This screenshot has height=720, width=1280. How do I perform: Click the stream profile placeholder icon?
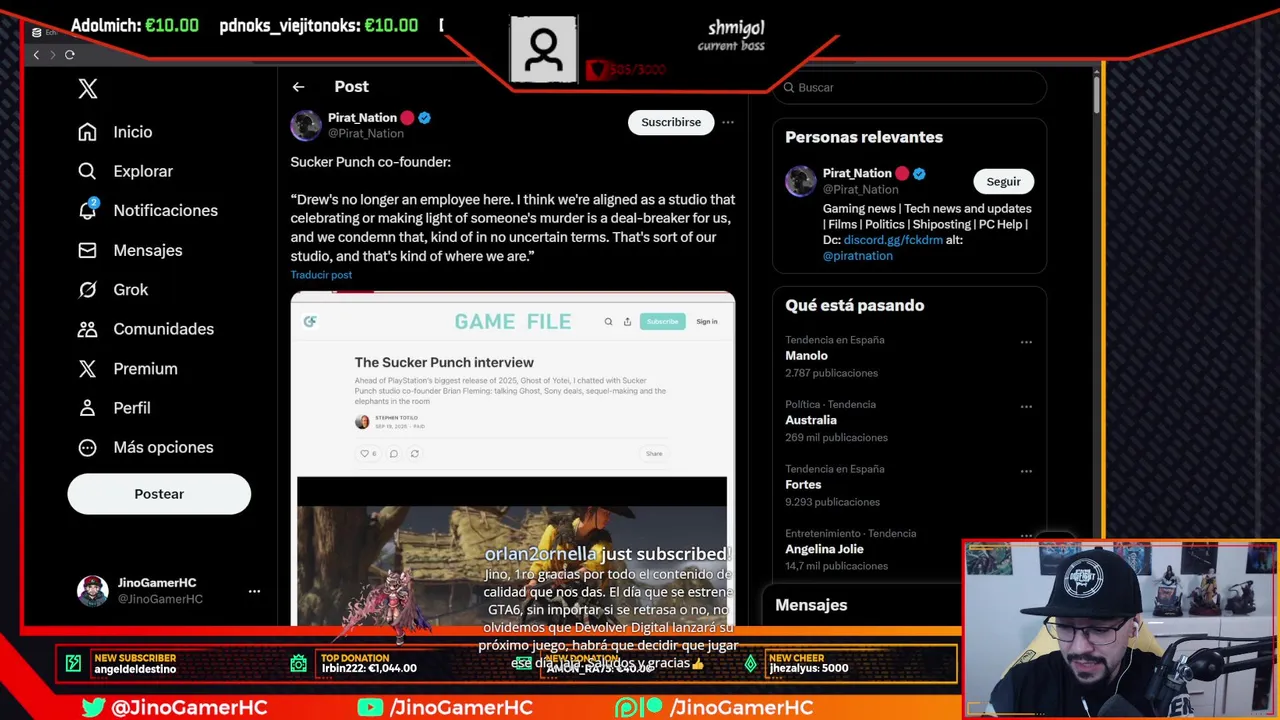click(544, 48)
